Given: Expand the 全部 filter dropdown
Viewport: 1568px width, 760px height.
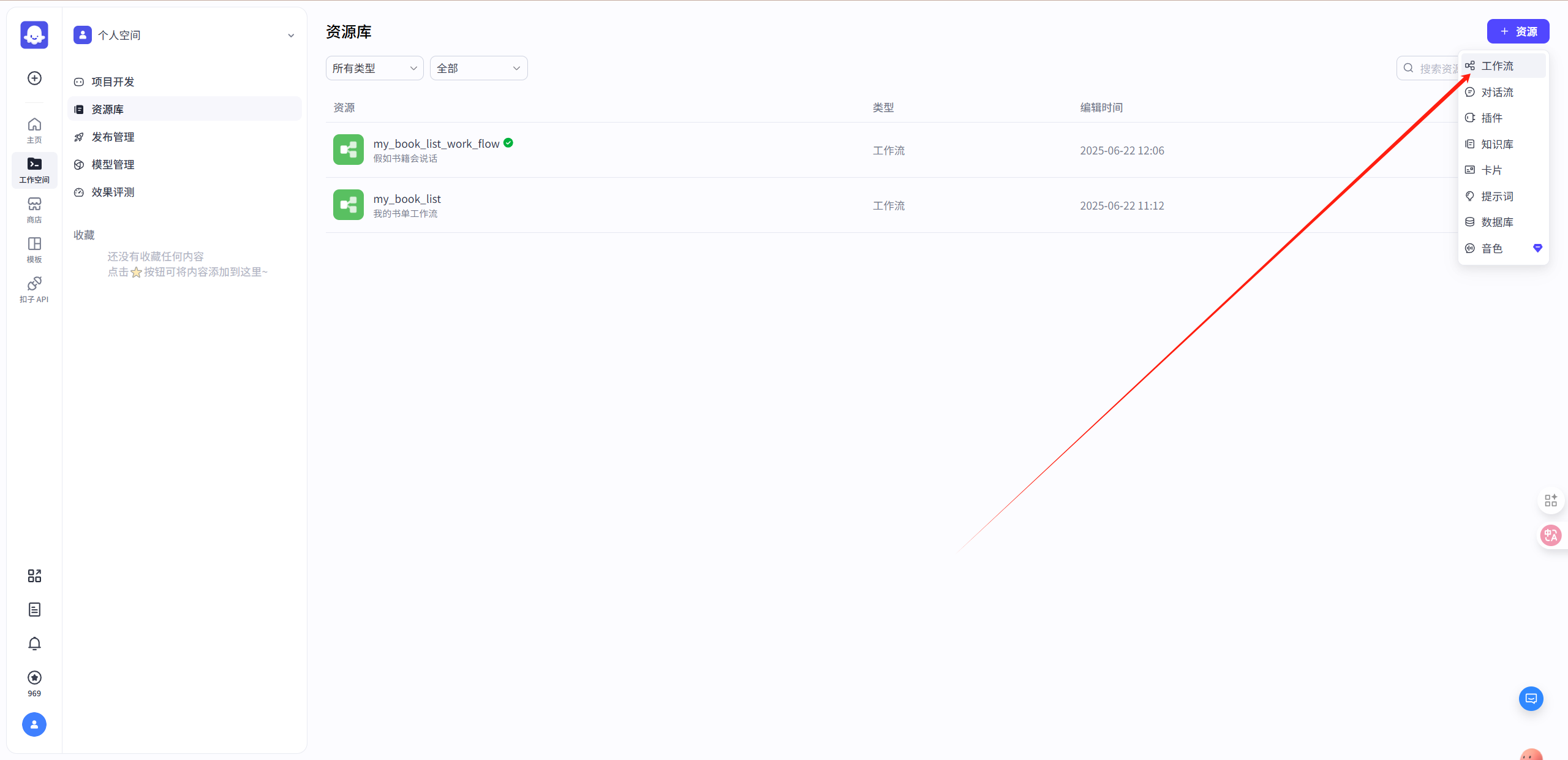Looking at the screenshot, I should 478,68.
